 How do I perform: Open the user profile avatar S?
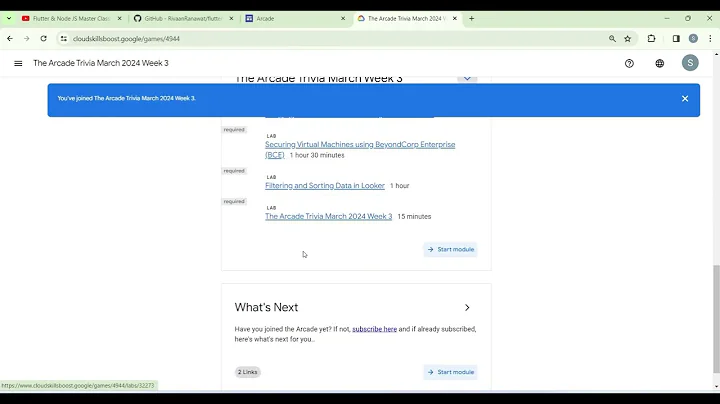point(690,63)
